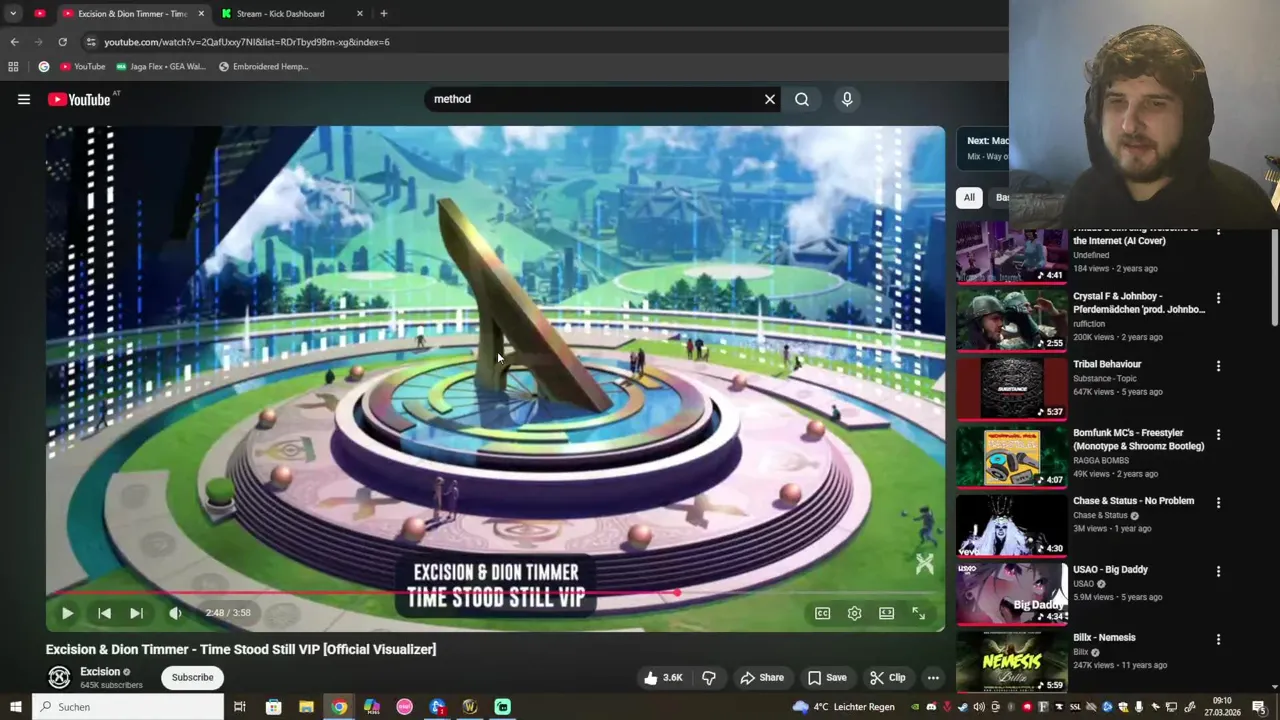
Task: Switch player to theater mode
Action: click(886, 613)
